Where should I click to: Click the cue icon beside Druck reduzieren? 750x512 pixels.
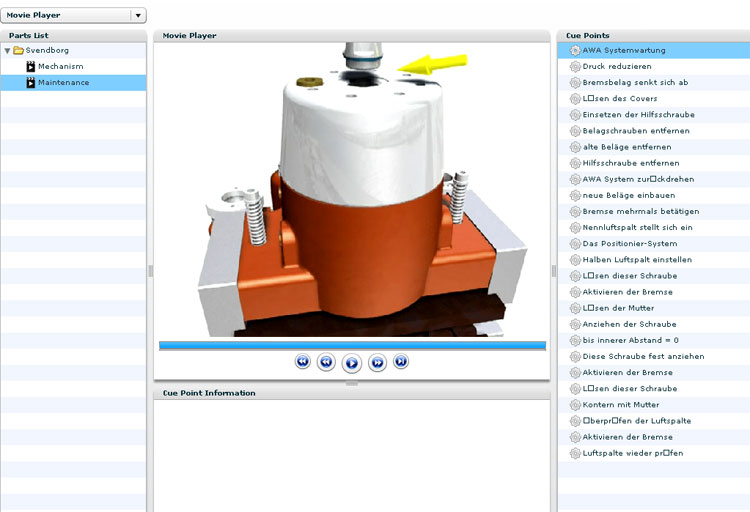pos(574,66)
